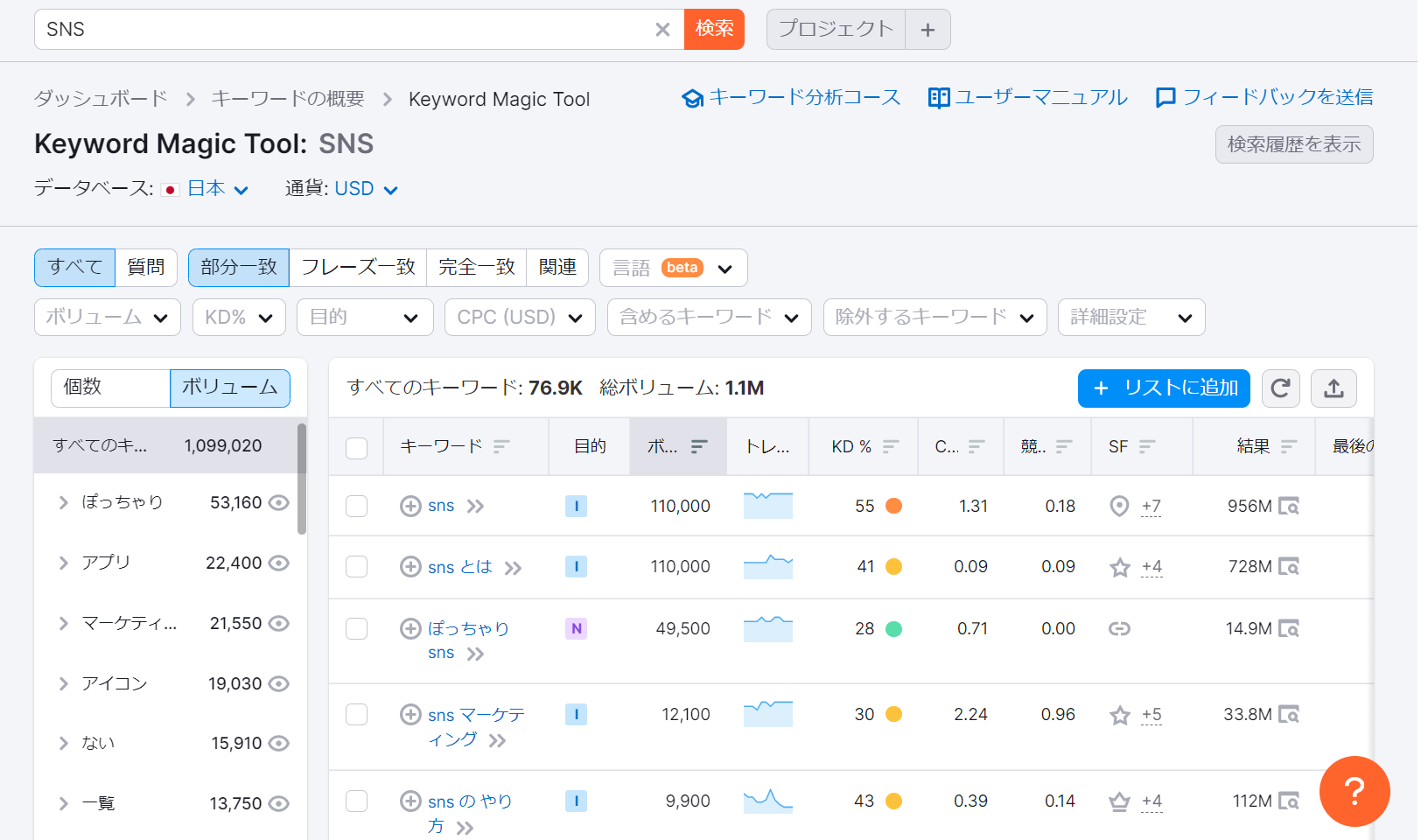The image size is (1428, 840).
Task: Sort by the 結果 column
Action: [1288, 446]
